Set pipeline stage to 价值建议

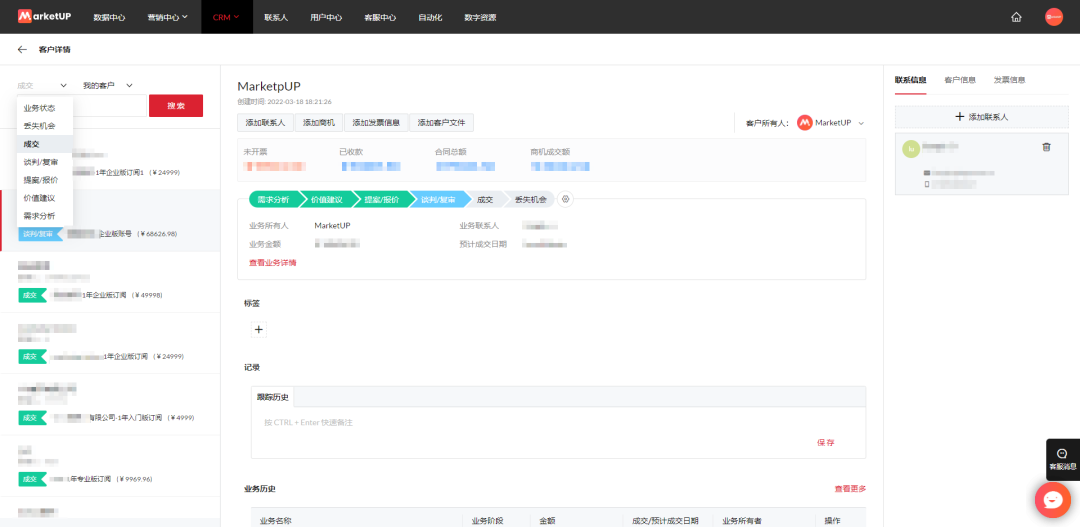coord(327,200)
